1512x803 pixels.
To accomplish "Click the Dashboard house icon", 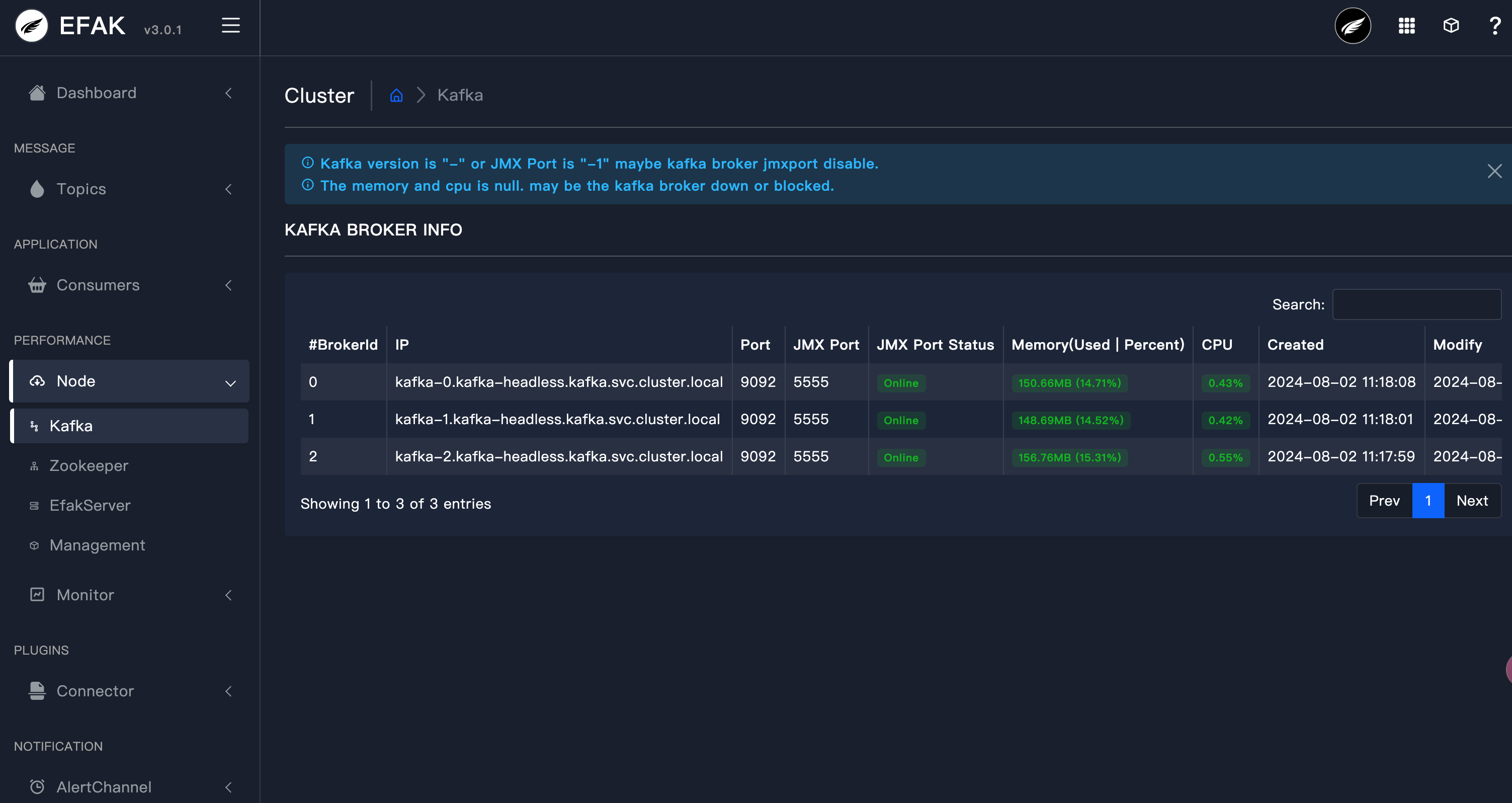I will (37, 93).
